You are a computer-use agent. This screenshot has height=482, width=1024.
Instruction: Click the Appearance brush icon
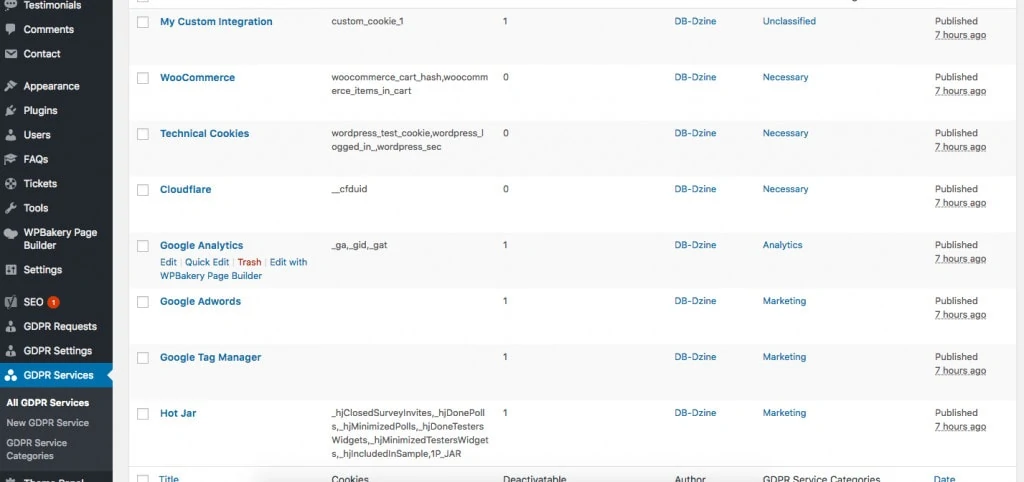click(x=10, y=86)
